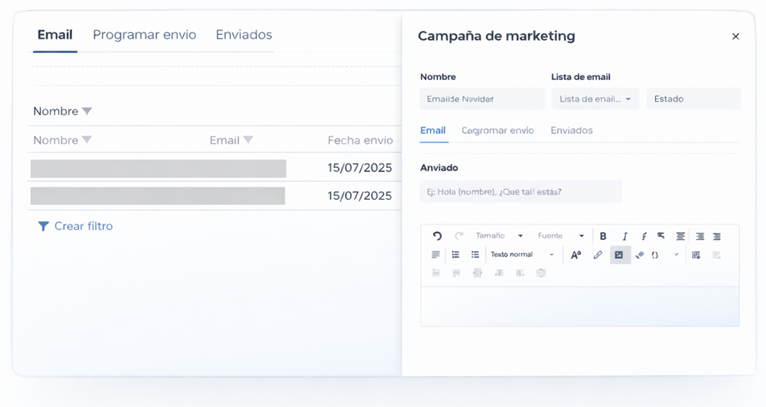Expand the small chevron after braces icon

coord(676,255)
